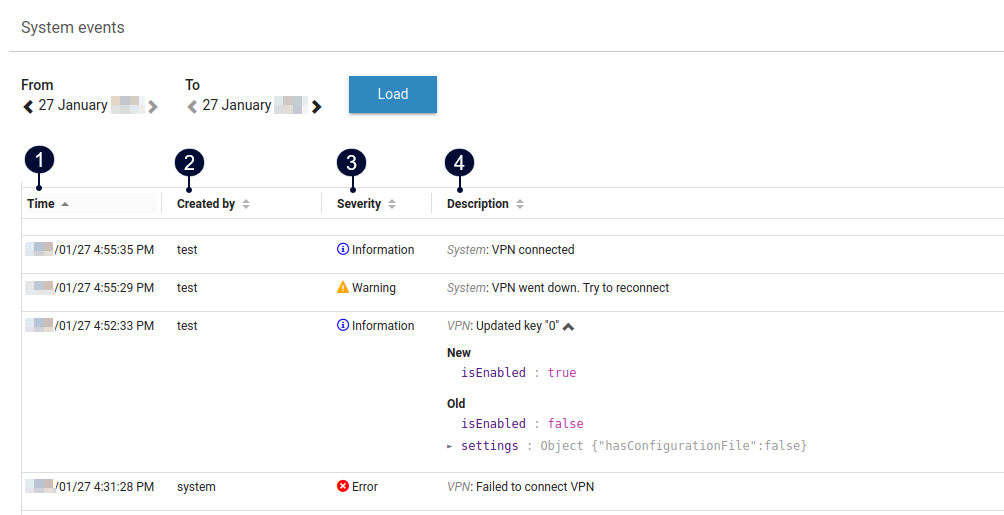The height and width of the screenshot is (515, 1004).
Task: Sort the Severity column arrows
Action: pos(392,204)
